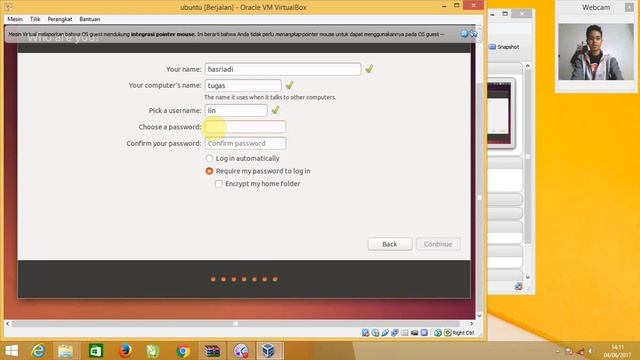Viewport: 640px width, 360px height.
Task: Open the Bantuan menu
Action: [90, 19]
